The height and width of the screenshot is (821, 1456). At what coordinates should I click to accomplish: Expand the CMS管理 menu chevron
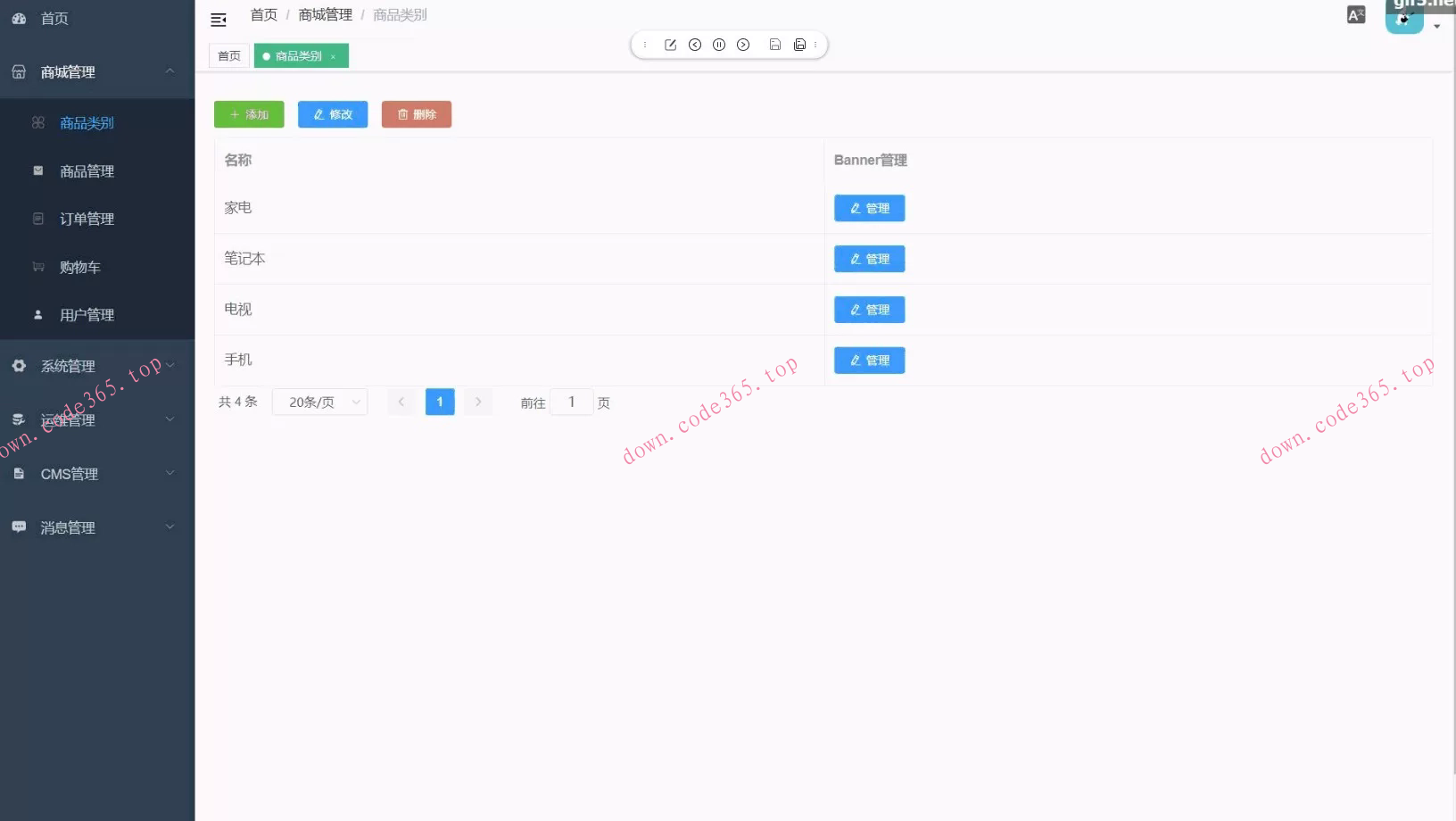point(170,472)
